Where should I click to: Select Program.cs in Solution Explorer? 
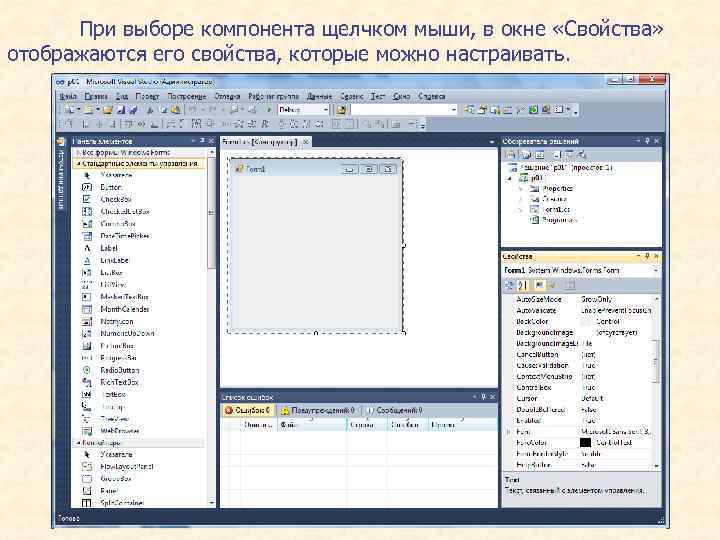[554, 220]
